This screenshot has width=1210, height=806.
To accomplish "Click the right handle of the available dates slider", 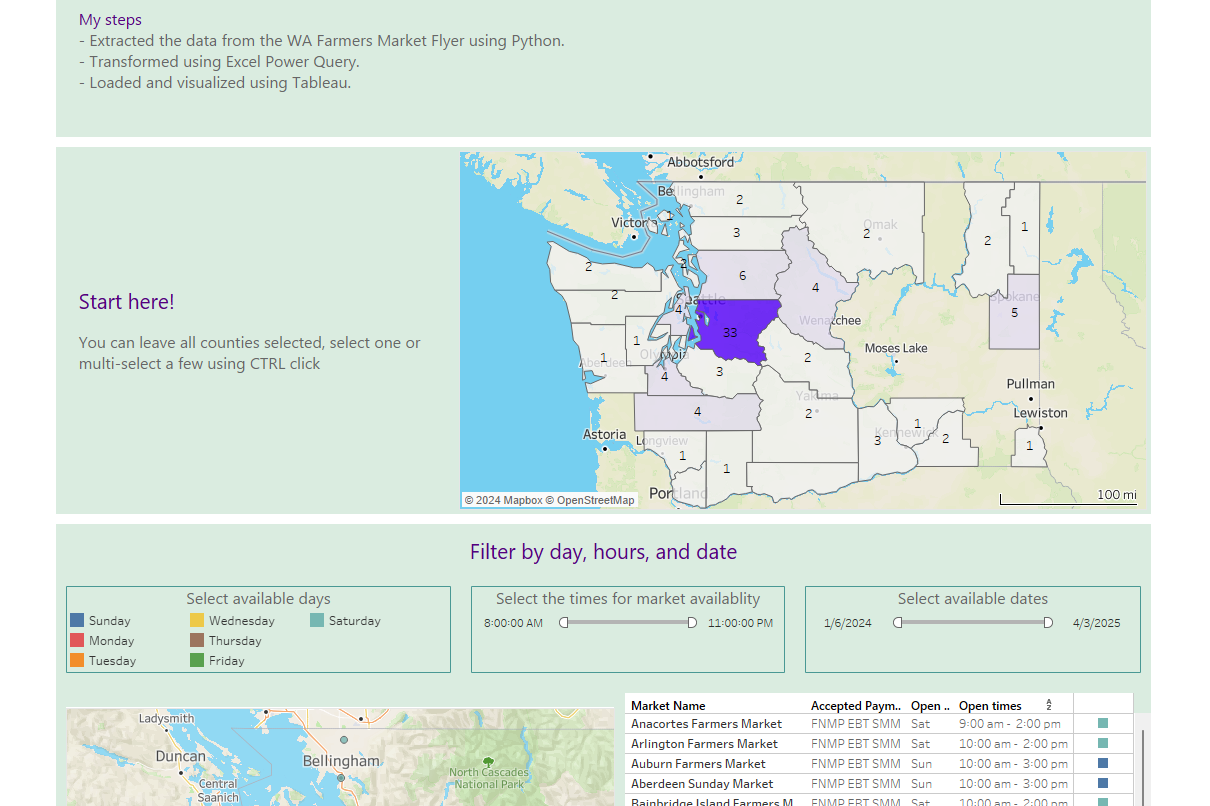I will pos(1047,622).
